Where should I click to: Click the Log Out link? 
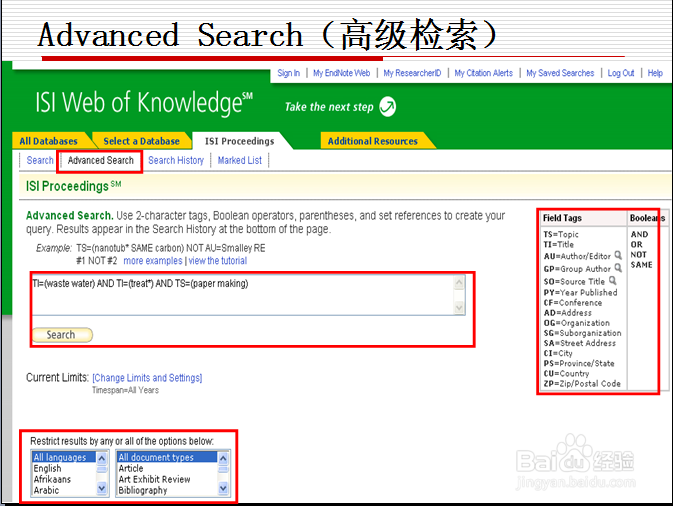(x=621, y=73)
